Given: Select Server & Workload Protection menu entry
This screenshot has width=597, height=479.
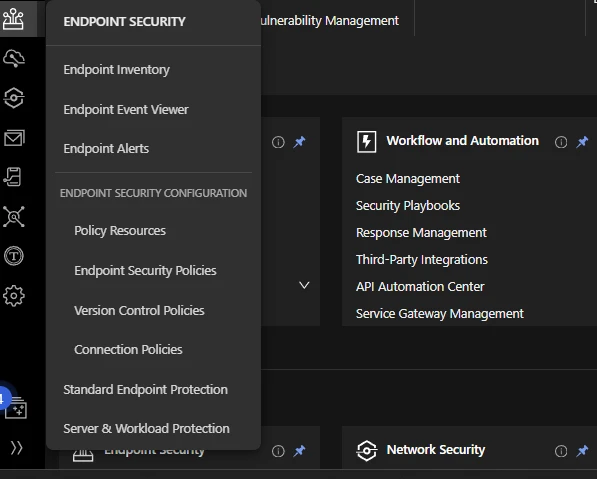Looking at the screenshot, I should click(146, 428).
